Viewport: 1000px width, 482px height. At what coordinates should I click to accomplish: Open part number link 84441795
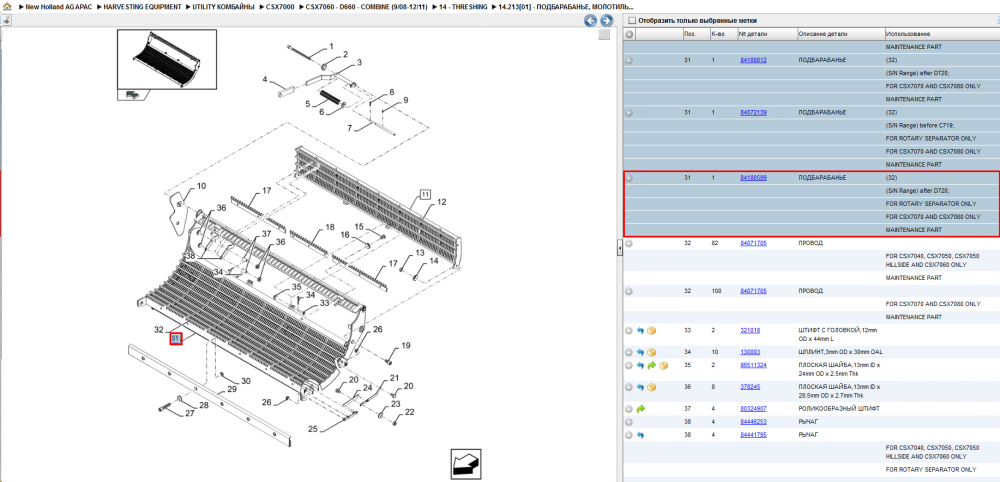753,435
